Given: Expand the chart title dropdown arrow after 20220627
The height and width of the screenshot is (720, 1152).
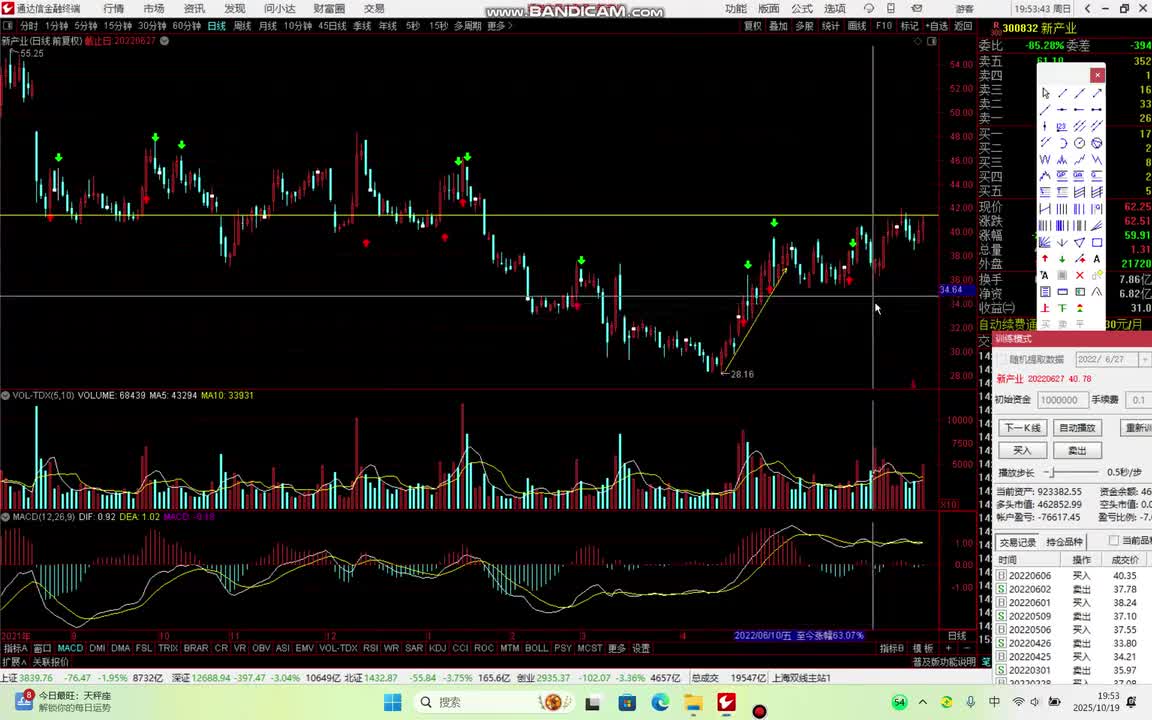Looking at the screenshot, I should click(165, 41).
